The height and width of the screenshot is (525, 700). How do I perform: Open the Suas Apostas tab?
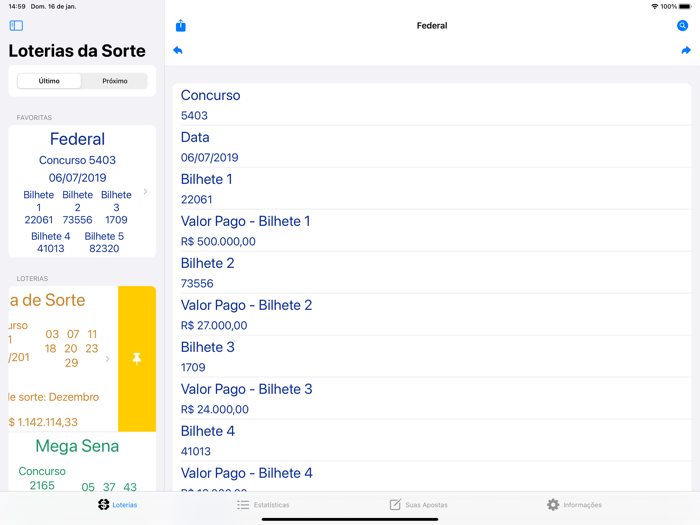pyautogui.click(x=418, y=505)
